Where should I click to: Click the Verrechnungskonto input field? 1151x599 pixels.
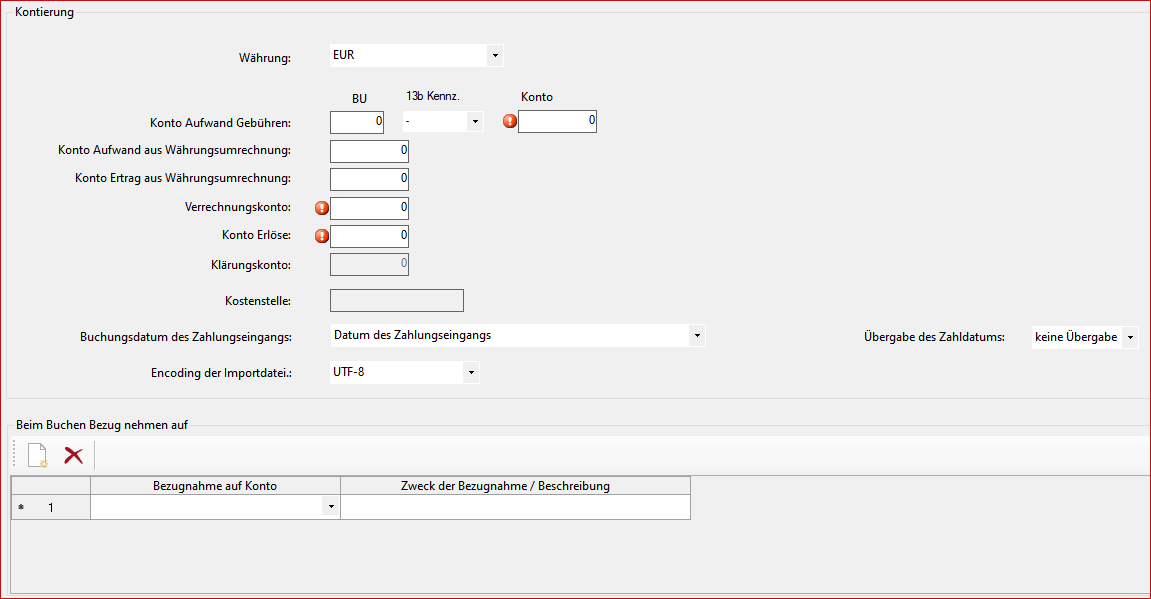(x=369, y=208)
